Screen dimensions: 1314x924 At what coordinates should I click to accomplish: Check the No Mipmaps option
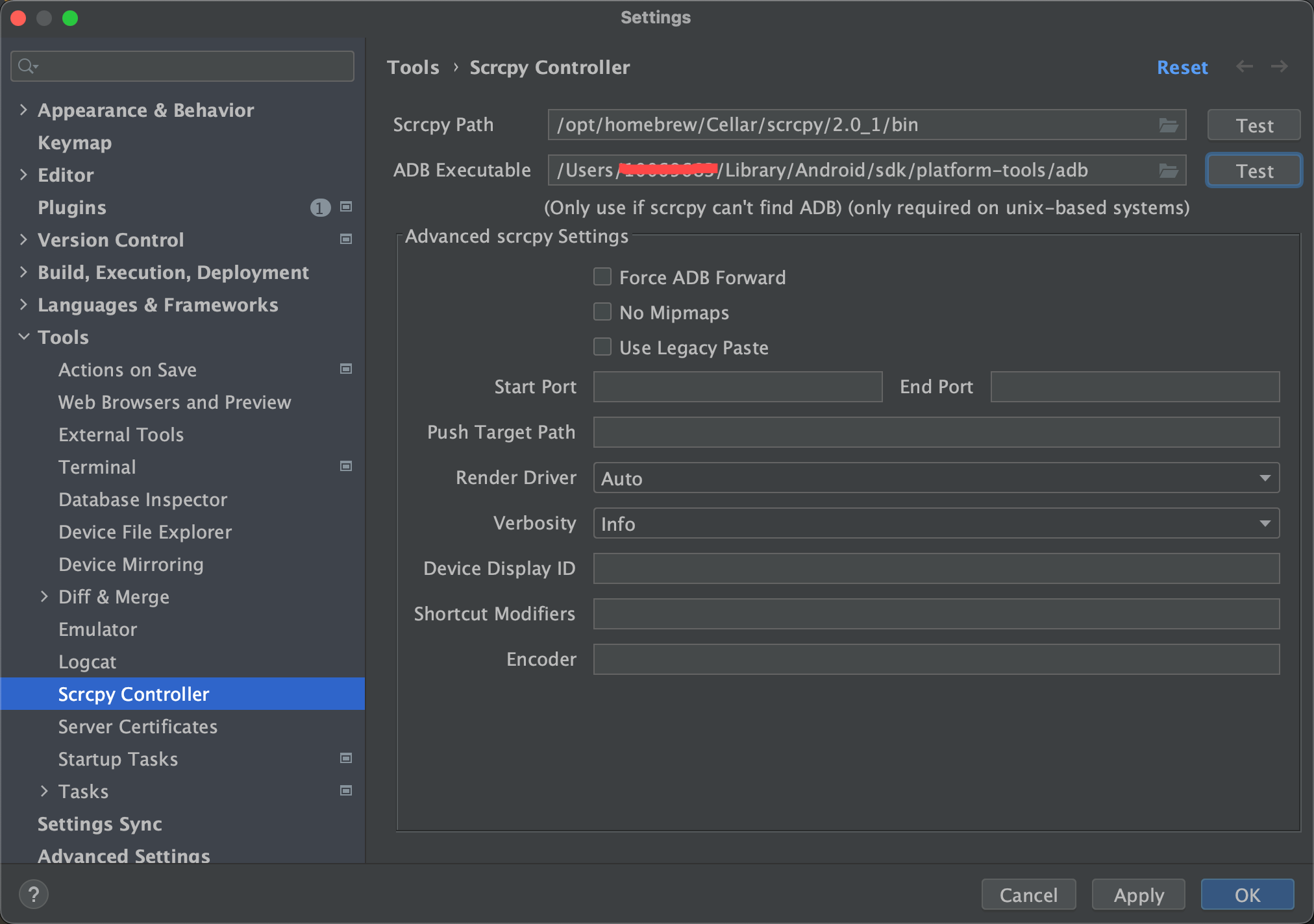tap(602, 312)
